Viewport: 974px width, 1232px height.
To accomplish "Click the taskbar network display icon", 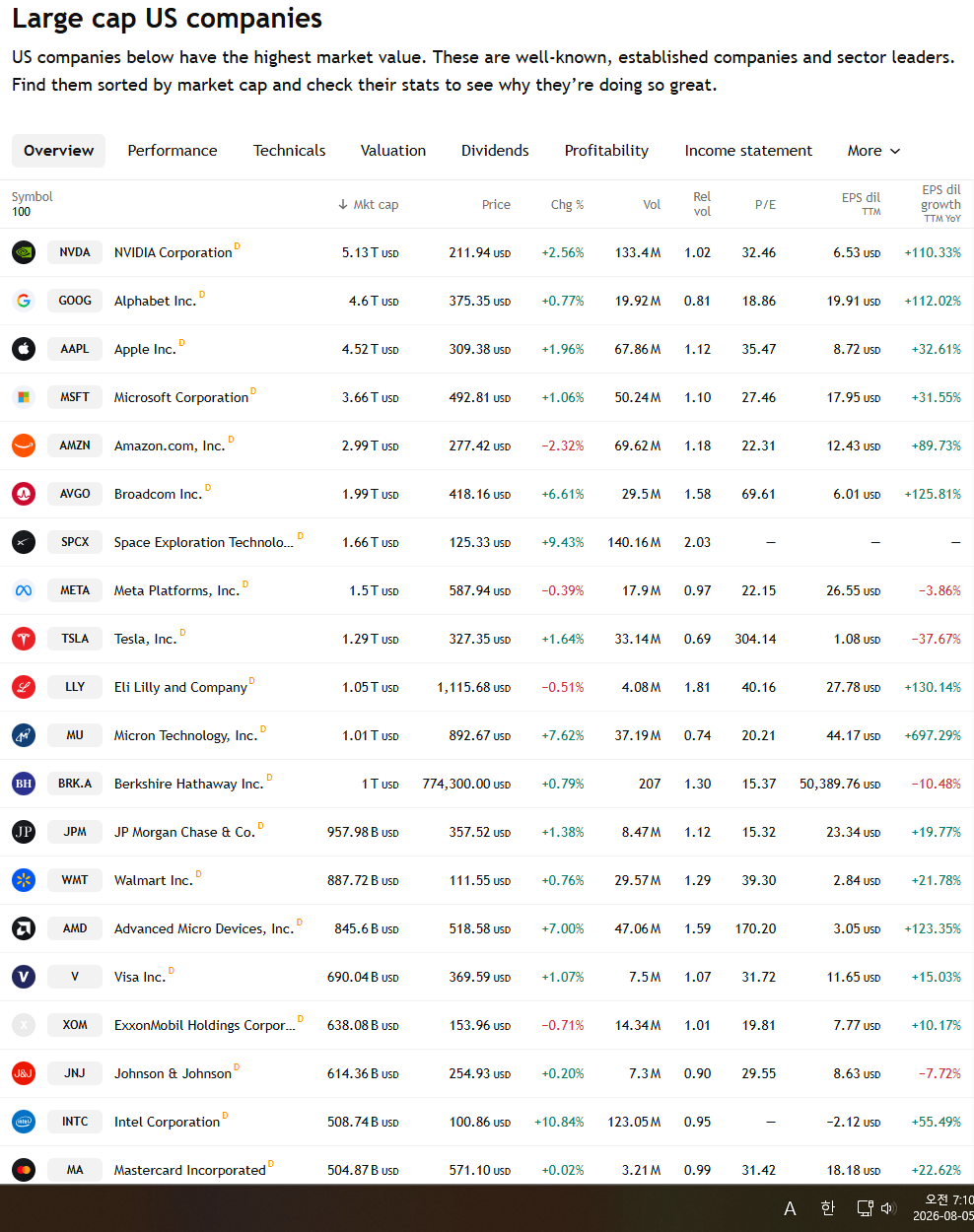I will coord(865,1208).
